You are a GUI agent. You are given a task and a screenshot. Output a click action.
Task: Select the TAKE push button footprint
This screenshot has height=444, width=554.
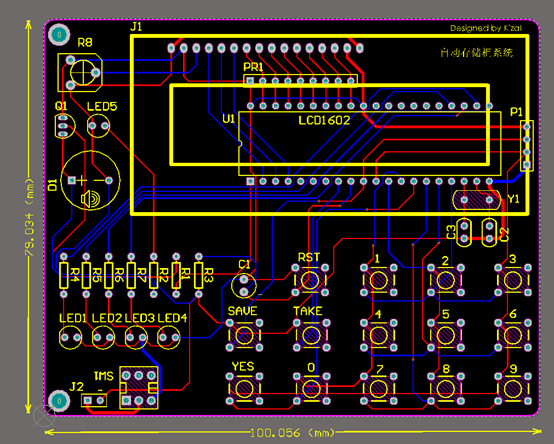[311, 335]
